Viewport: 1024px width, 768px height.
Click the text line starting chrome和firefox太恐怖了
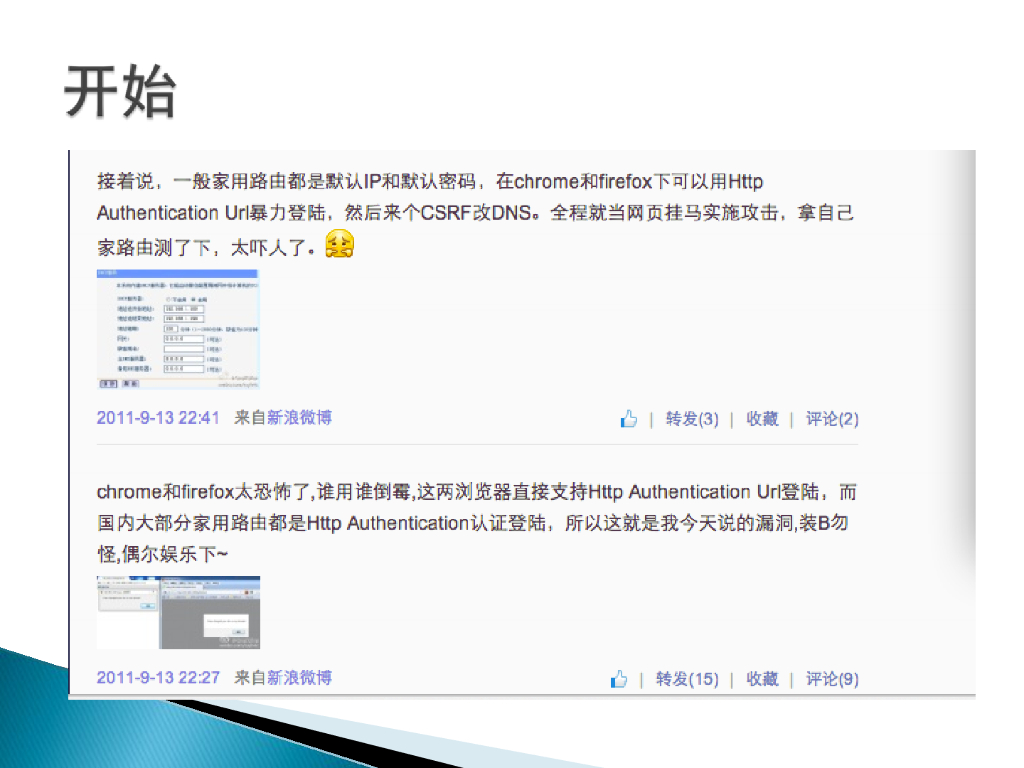point(477,492)
